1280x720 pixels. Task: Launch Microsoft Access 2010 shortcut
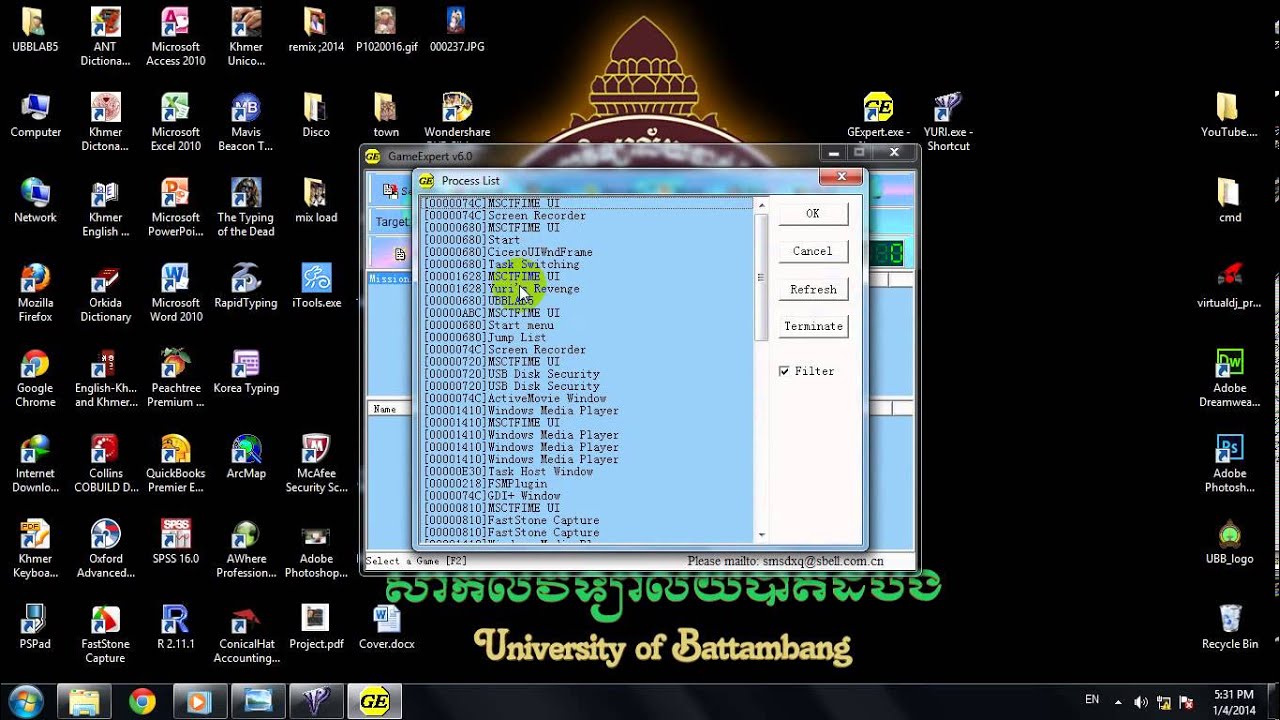(x=175, y=37)
